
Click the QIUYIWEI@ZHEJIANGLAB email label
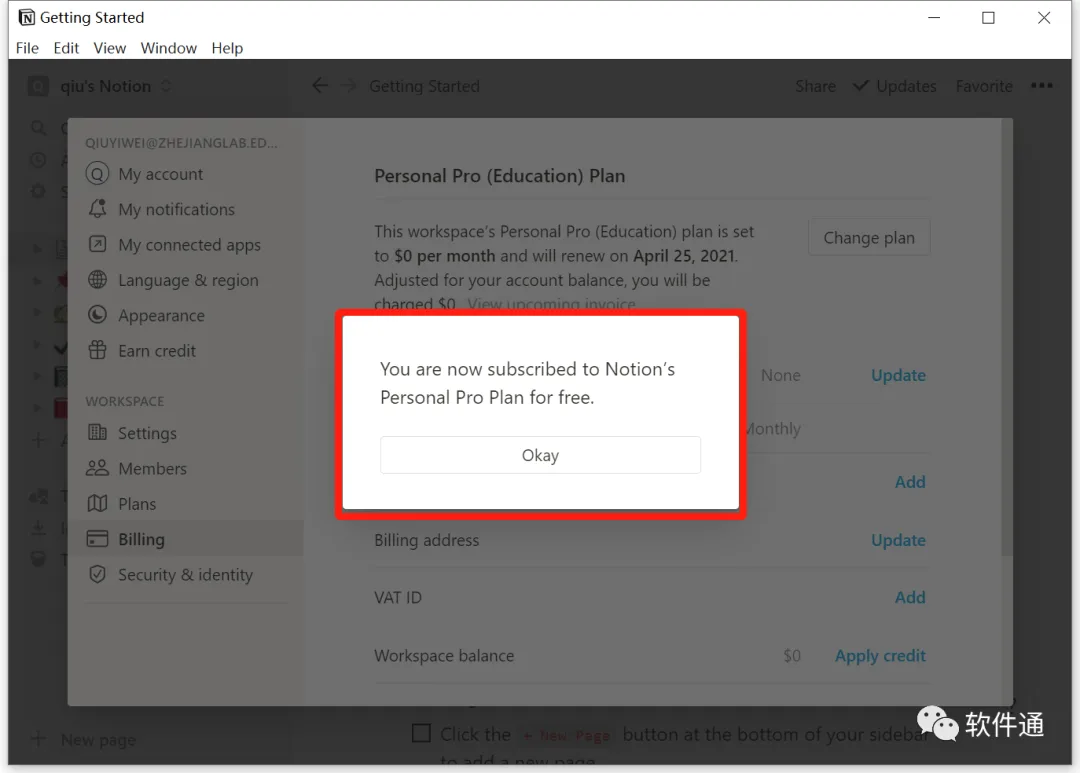tap(181, 143)
